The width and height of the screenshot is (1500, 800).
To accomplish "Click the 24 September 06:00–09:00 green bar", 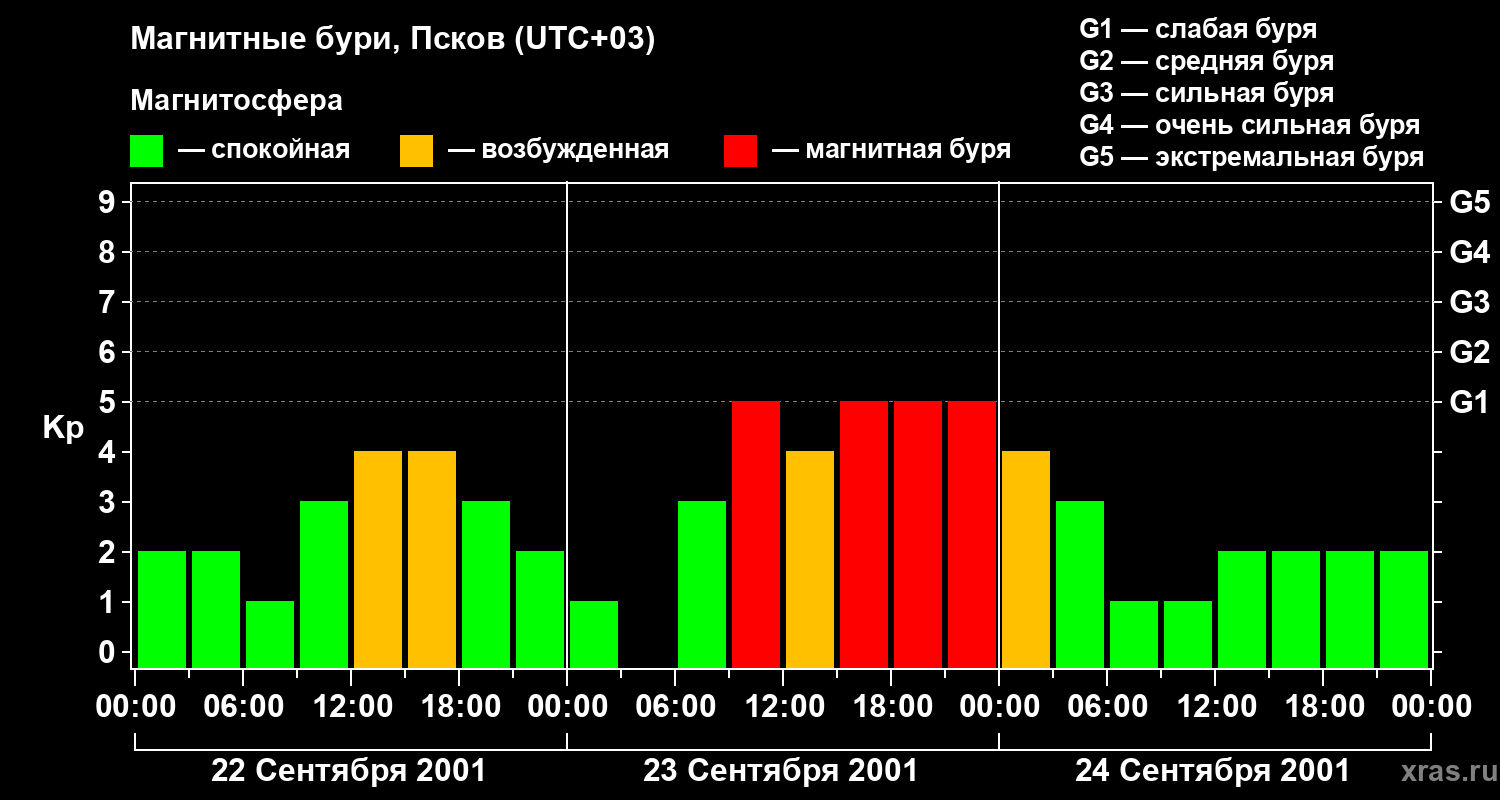I will 1134,634.
